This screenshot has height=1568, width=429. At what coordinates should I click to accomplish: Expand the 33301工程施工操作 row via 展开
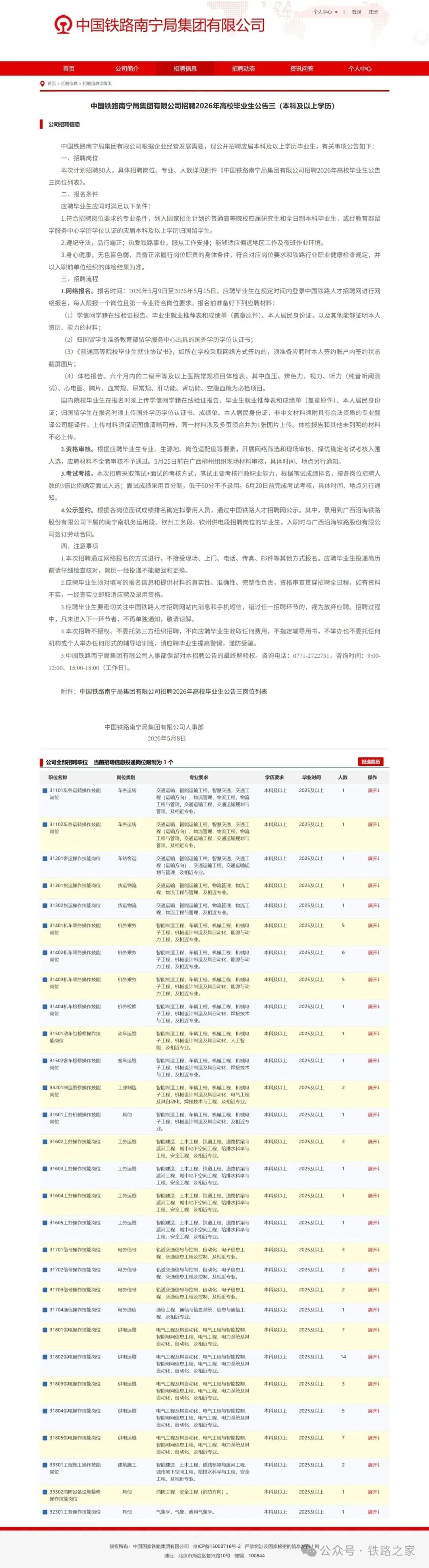tap(373, 1464)
